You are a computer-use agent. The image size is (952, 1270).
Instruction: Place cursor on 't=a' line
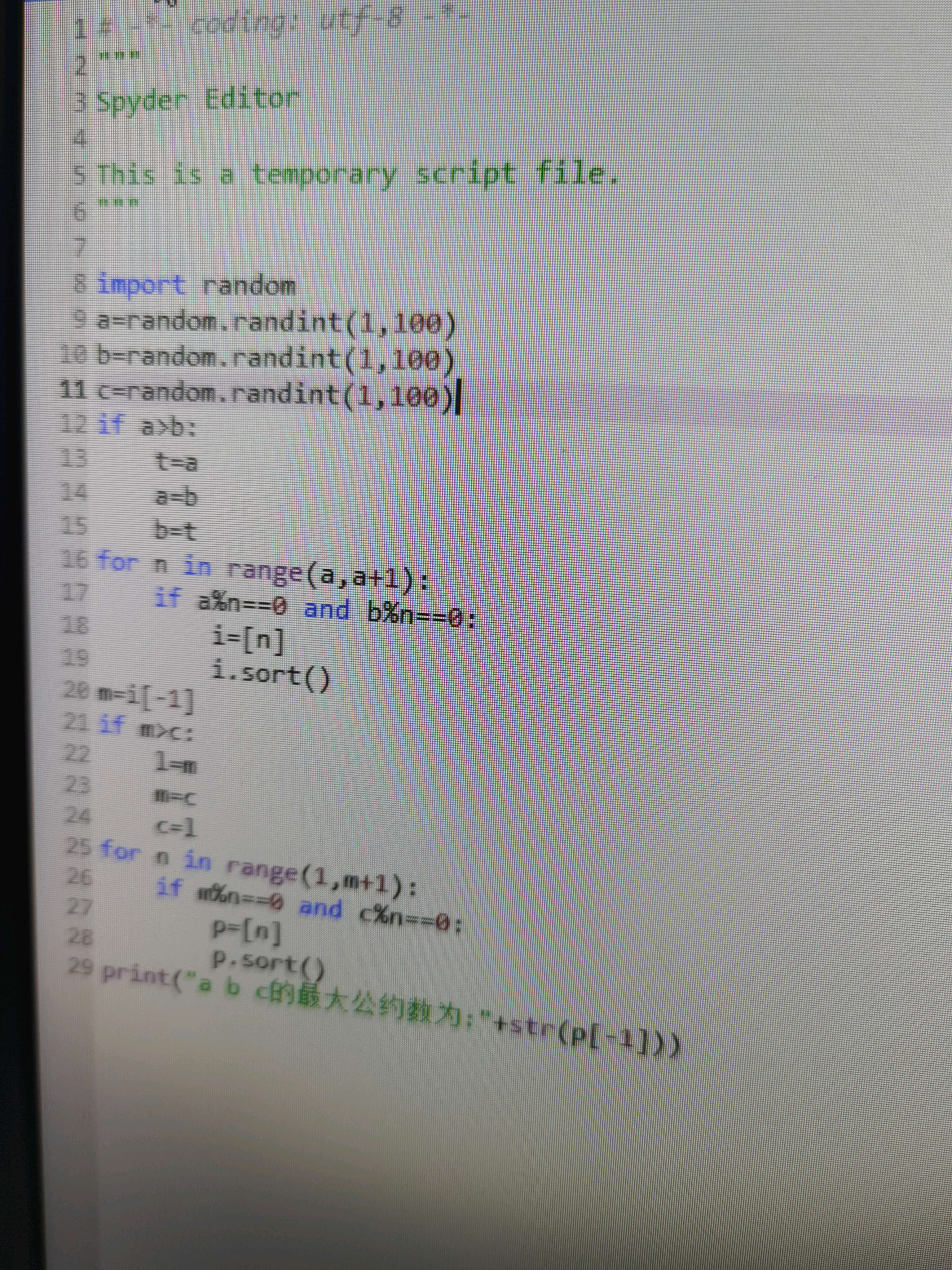pos(176,462)
